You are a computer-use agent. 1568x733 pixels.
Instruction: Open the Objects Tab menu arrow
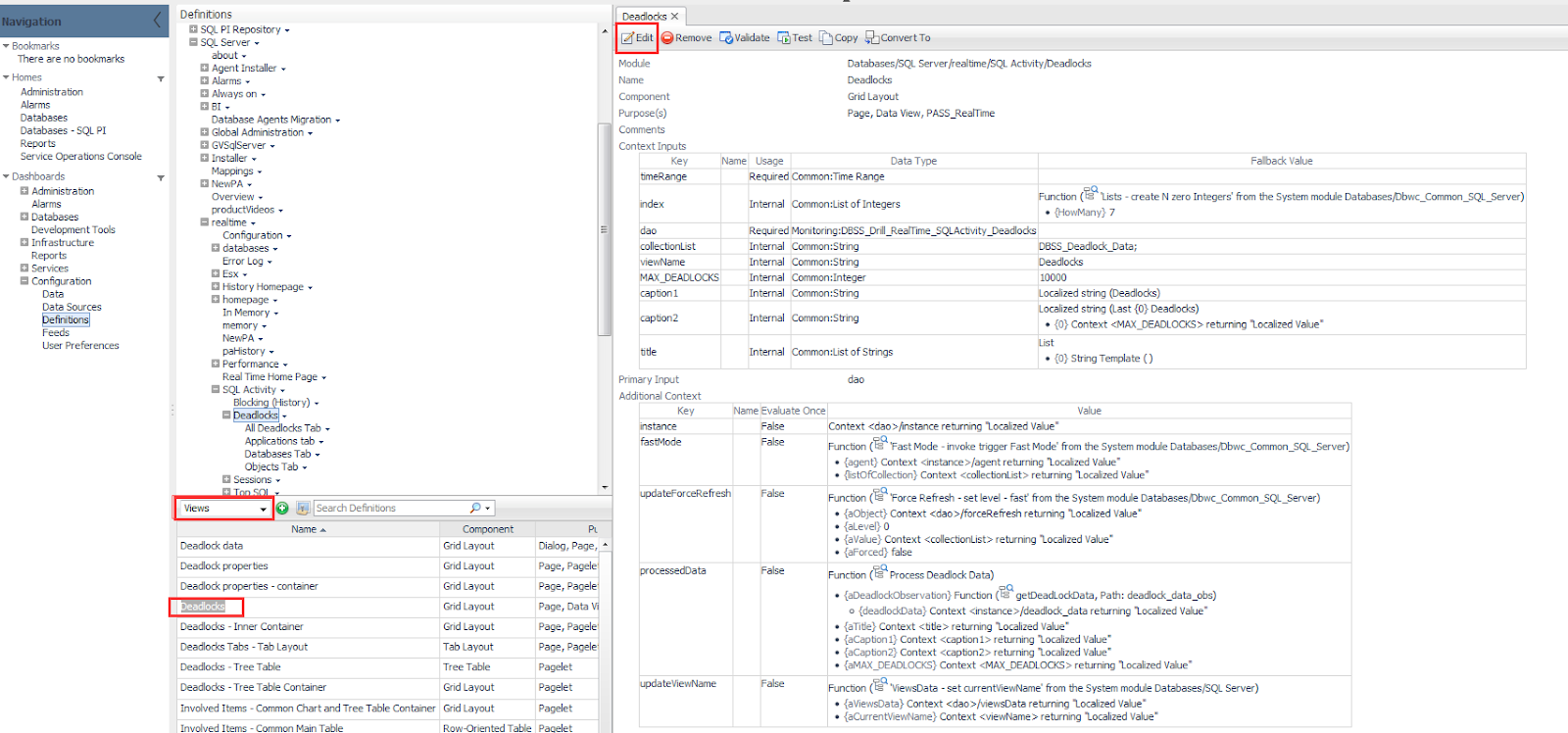click(305, 467)
